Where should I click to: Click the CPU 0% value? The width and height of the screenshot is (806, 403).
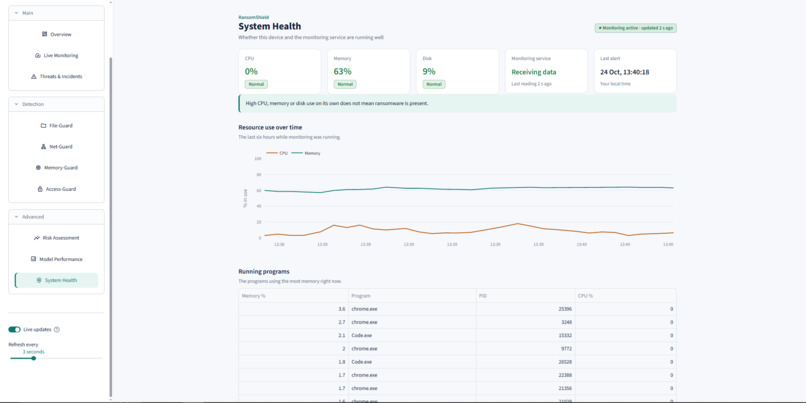tap(251, 72)
